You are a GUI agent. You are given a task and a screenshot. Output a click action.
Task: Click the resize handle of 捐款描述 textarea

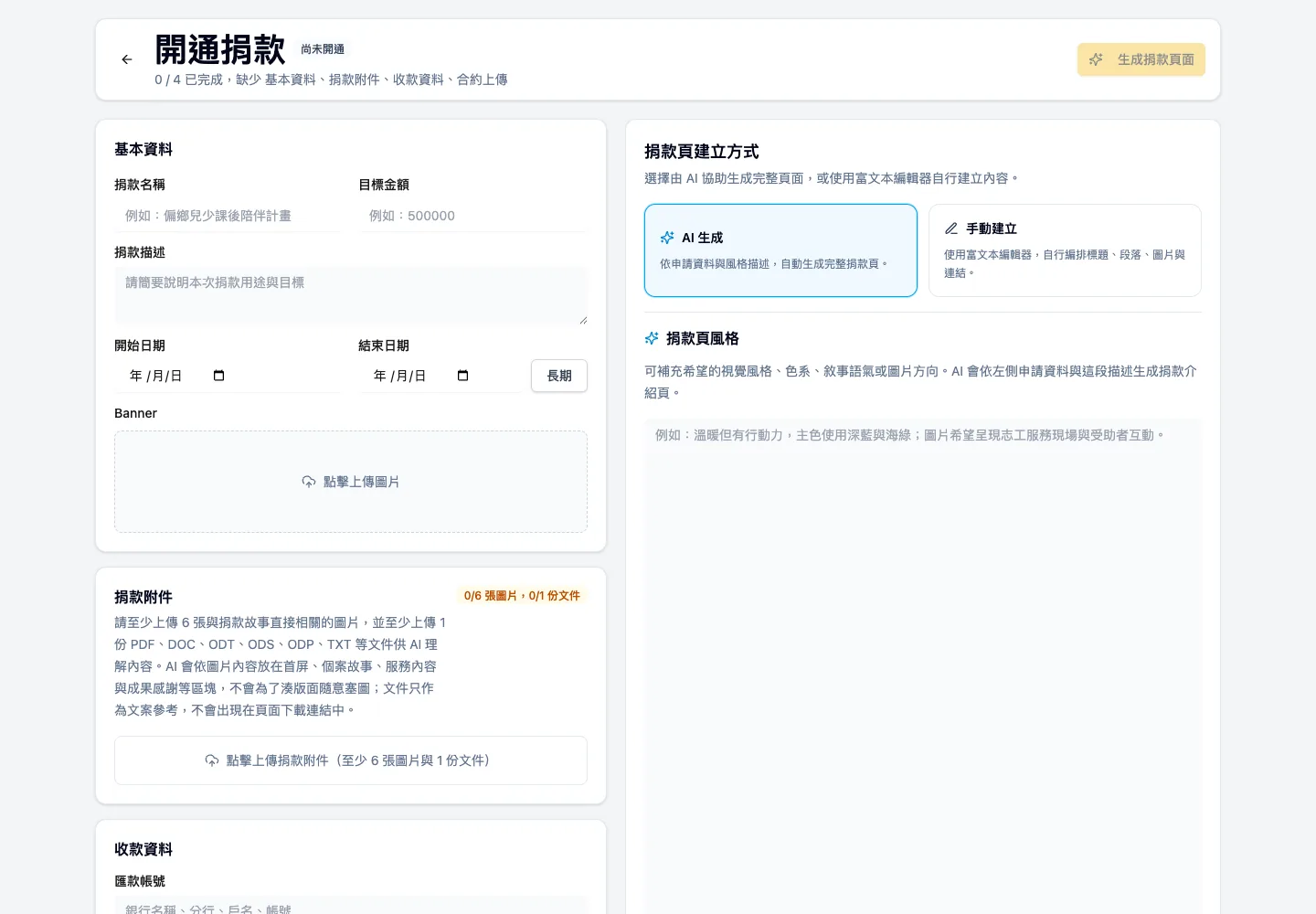[582, 320]
